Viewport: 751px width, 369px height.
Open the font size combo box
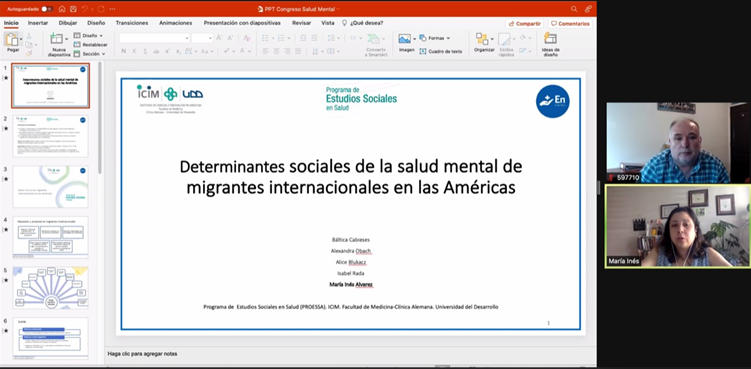click(x=202, y=38)
